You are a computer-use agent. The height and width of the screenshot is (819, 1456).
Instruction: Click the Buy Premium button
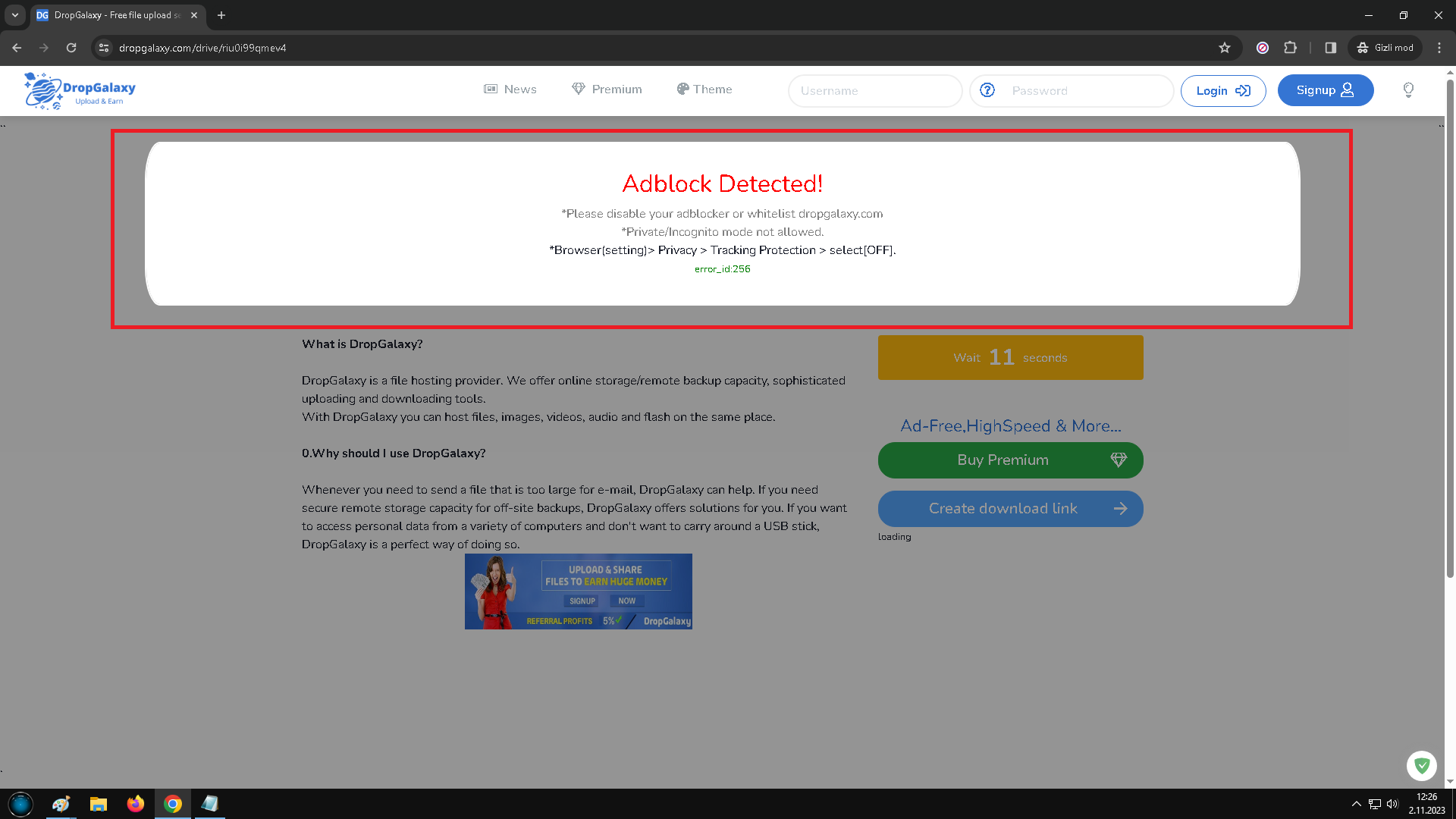tap(1010, 460)
